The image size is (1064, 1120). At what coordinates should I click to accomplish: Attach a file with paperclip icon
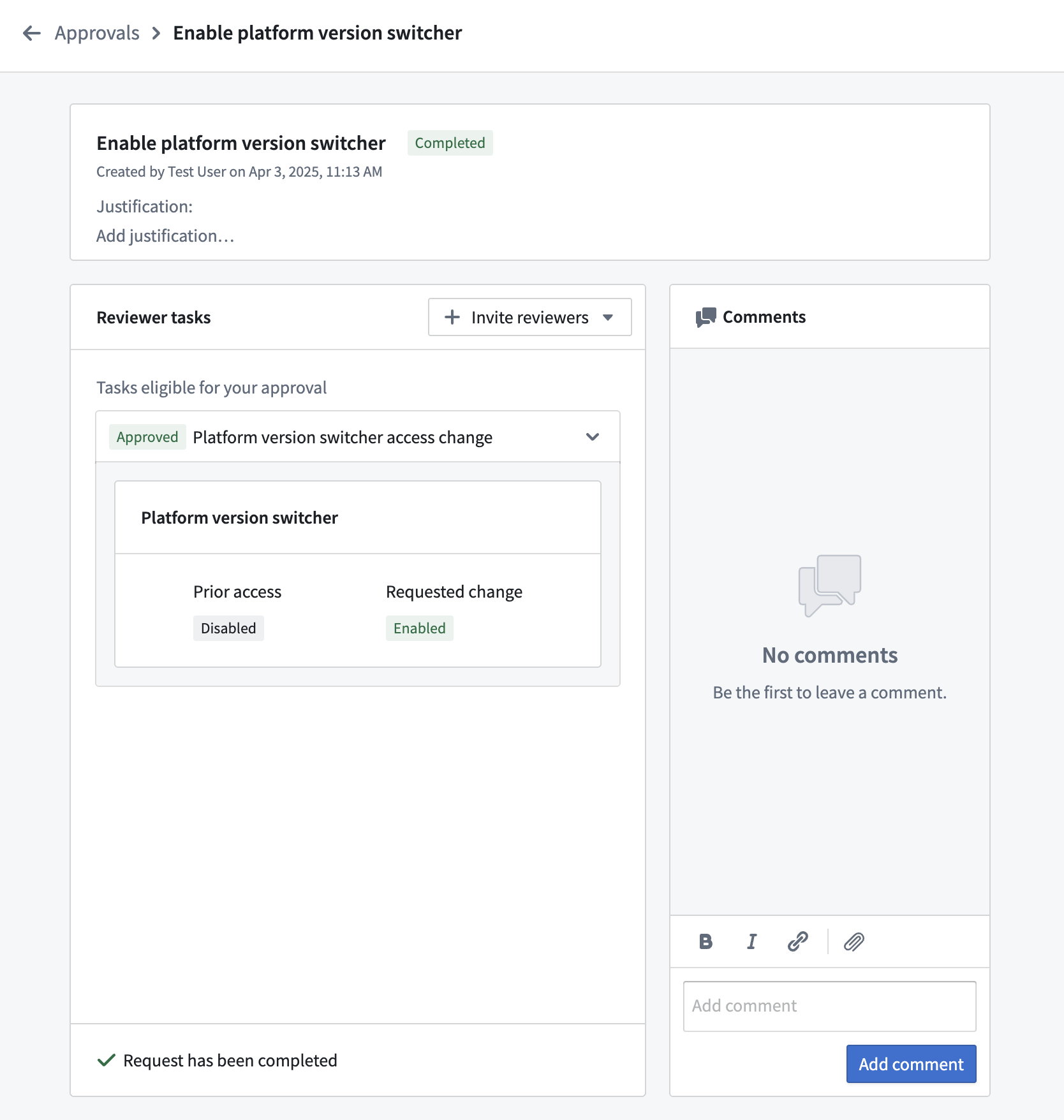click(853, 941)
